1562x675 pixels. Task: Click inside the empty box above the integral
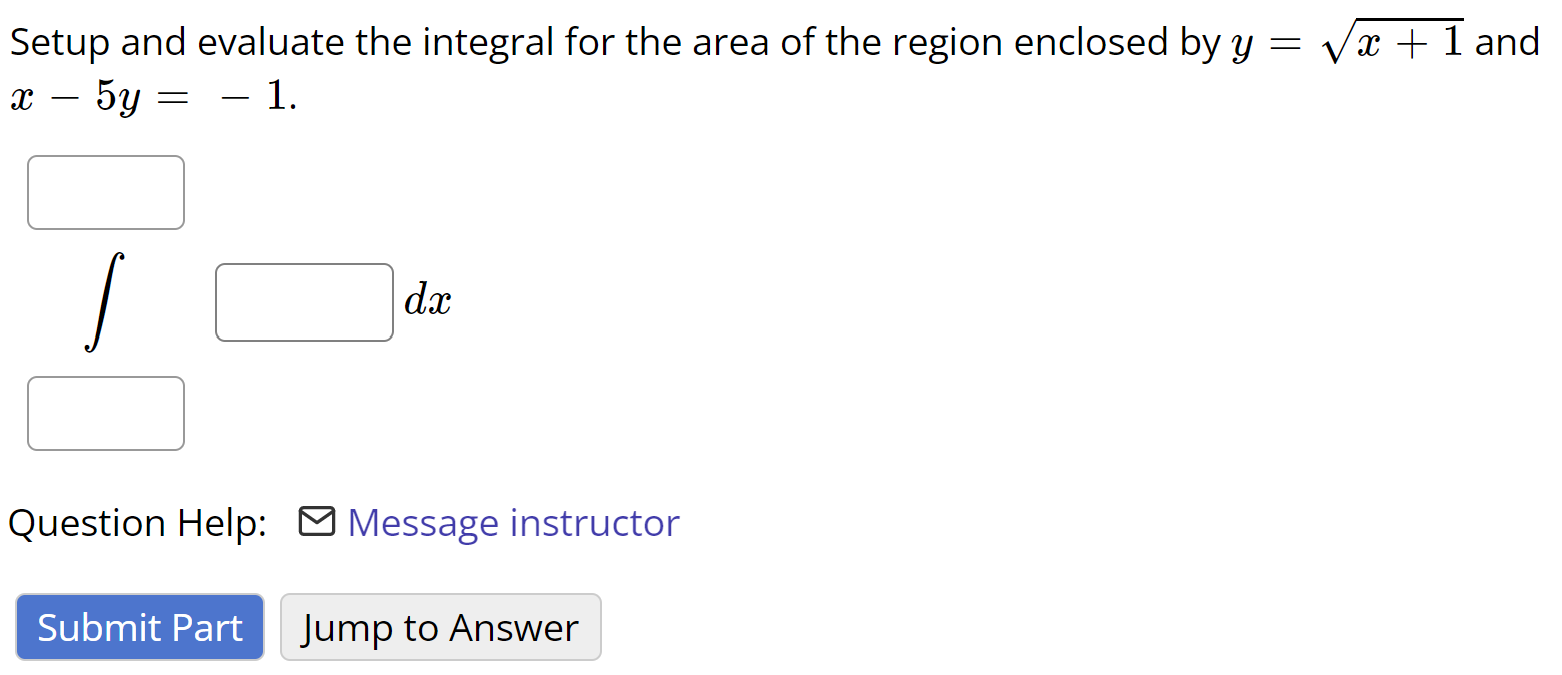pyautogui.click(x=105, y=192)
